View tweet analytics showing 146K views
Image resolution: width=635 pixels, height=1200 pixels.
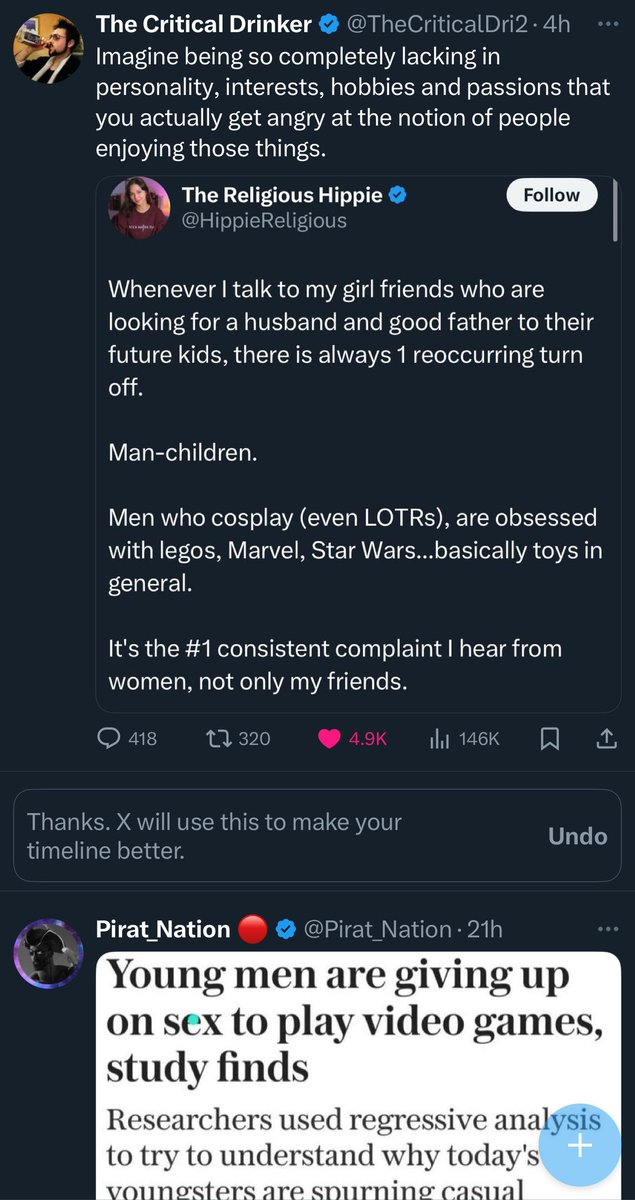coord(464,739)
